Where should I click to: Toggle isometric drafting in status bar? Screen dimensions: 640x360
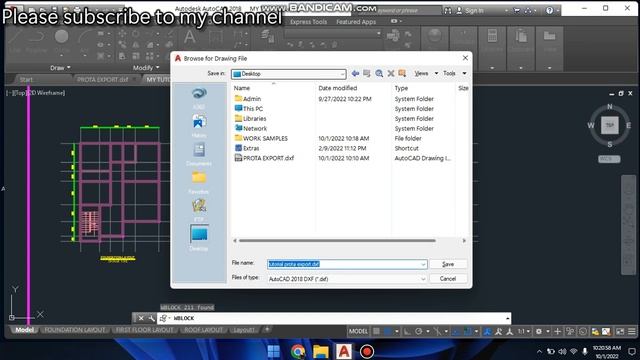[438, 331]
